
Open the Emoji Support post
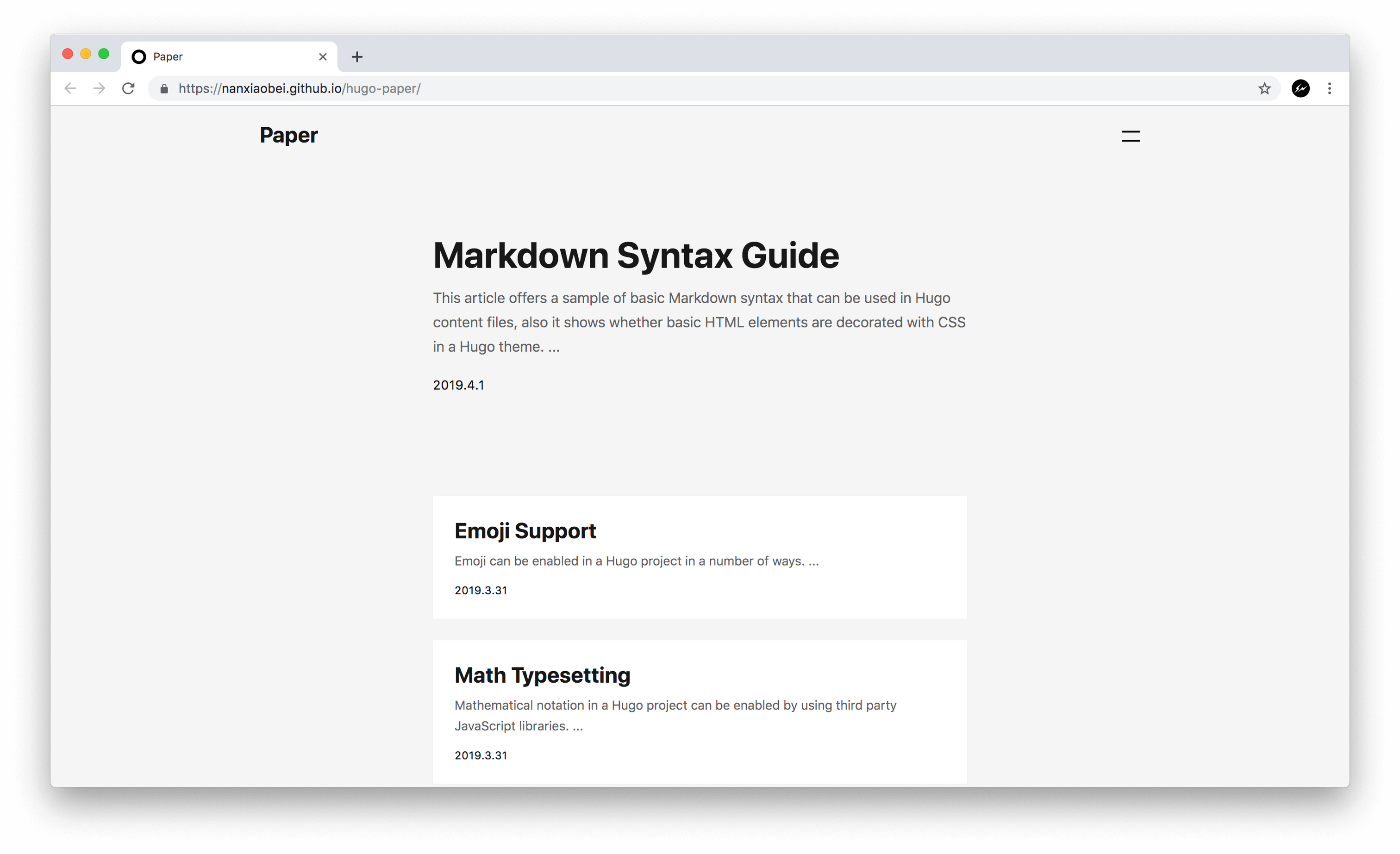tap(525, 531)
